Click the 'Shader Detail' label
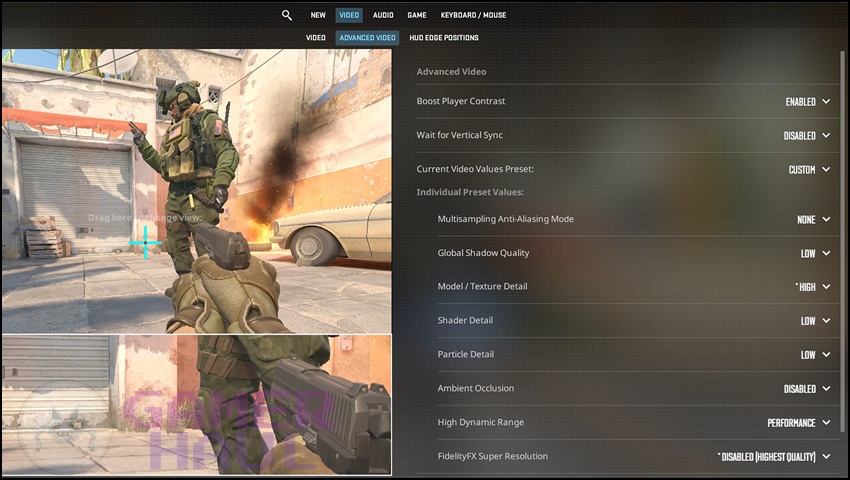Viewport: 850px width, 480px height. point(465,320)
